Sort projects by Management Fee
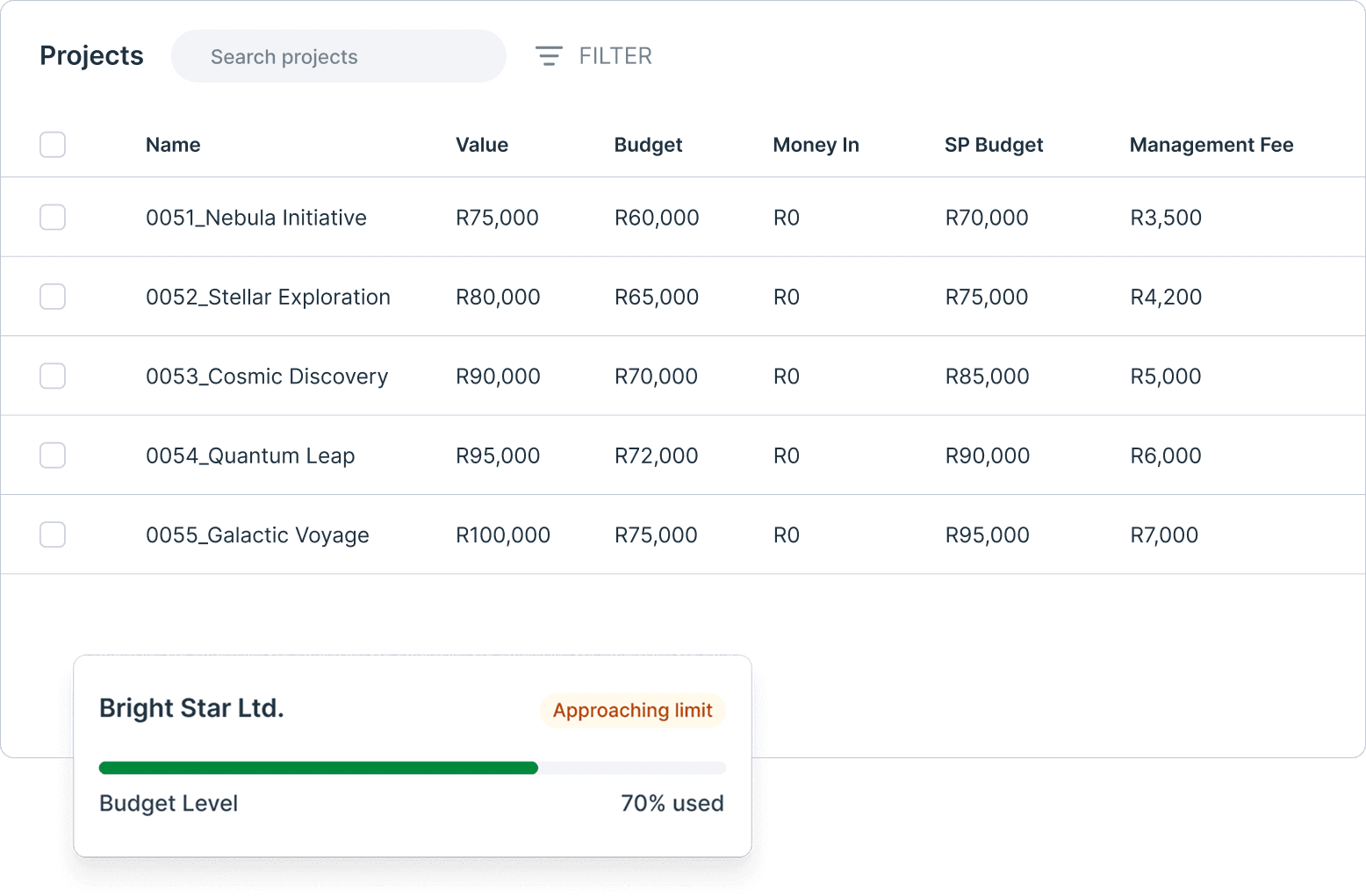Image resolution: width=1366 pixels, height=896 pixels. pos(1211,145)
